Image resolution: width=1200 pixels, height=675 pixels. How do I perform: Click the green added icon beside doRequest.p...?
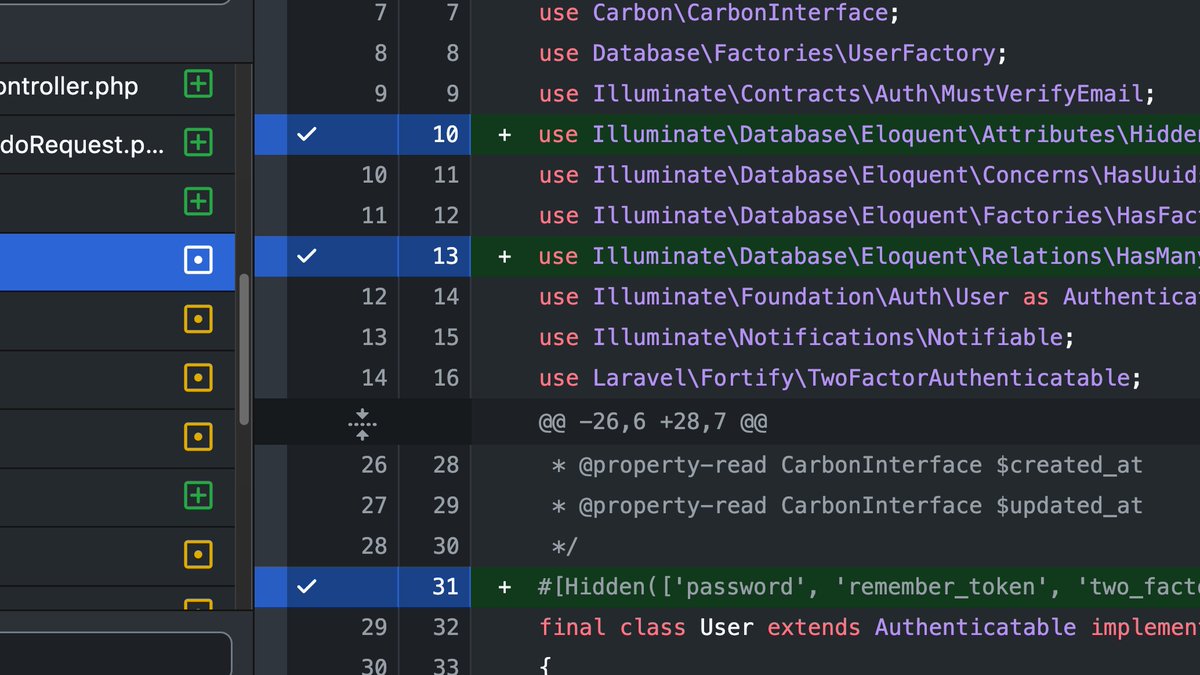coord(198,144)
